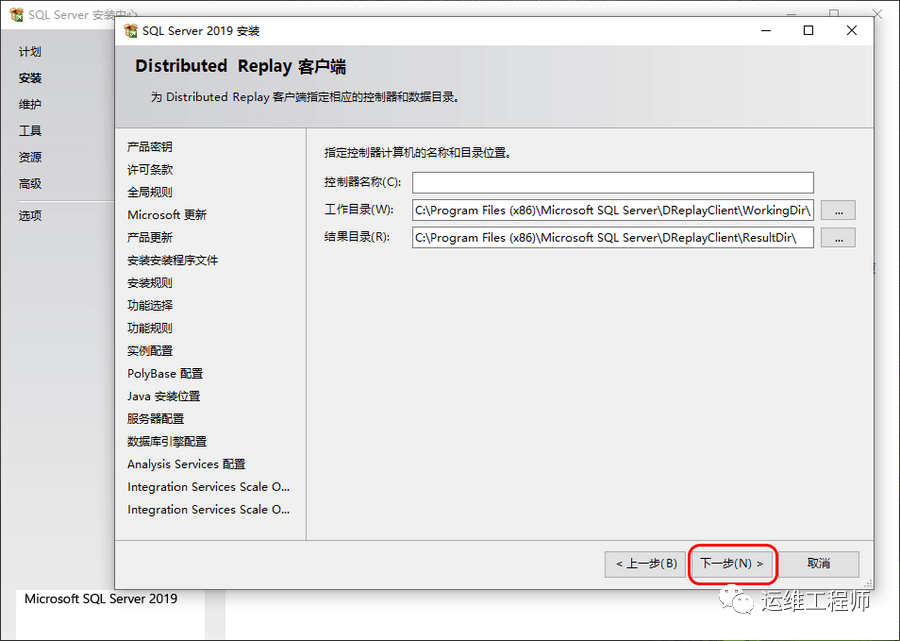Click the 结果目录(R) label

[357, 236]
